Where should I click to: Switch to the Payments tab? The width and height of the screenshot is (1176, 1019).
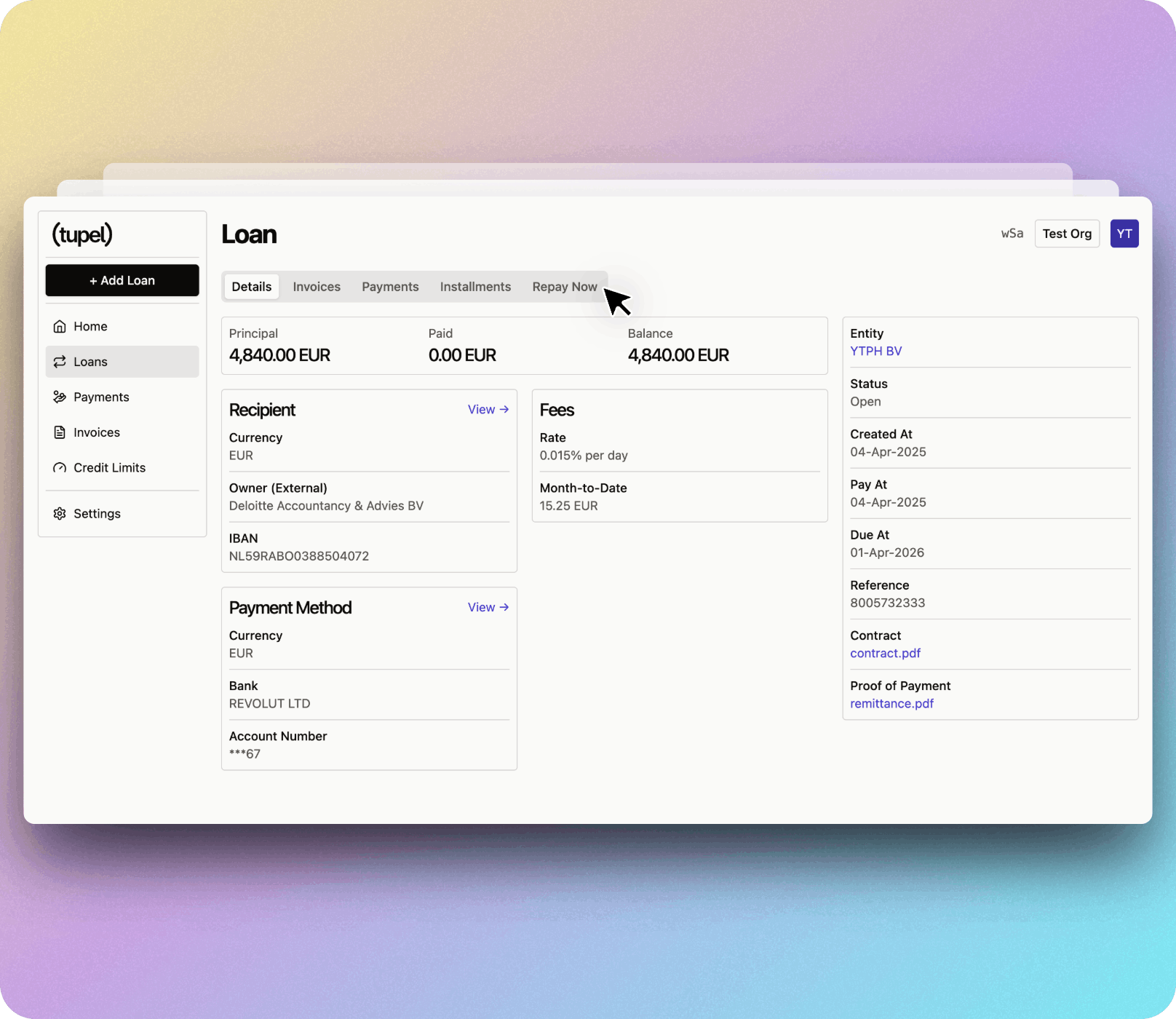tap(390, 287)
